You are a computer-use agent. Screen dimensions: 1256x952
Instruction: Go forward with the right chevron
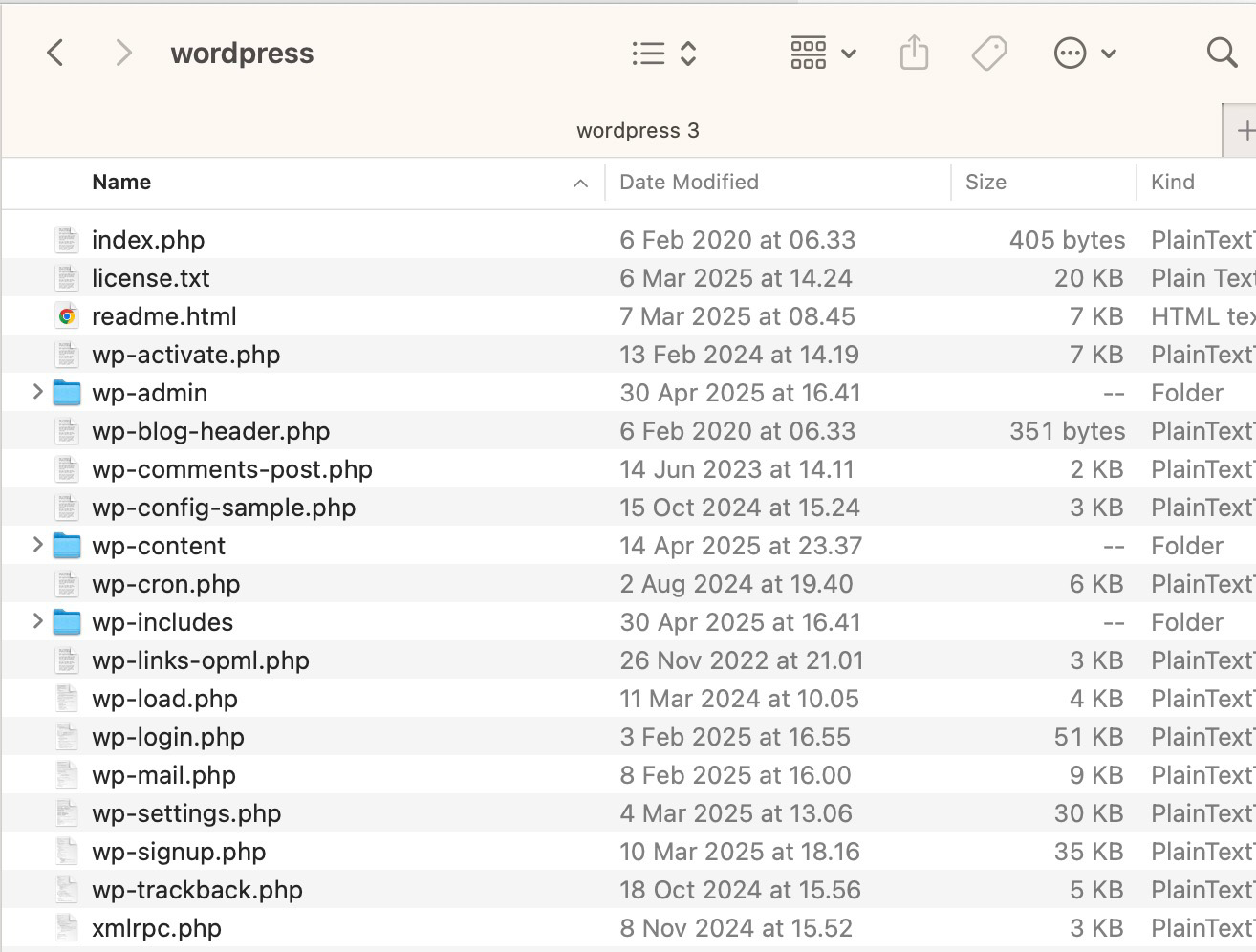coord(123,53)
